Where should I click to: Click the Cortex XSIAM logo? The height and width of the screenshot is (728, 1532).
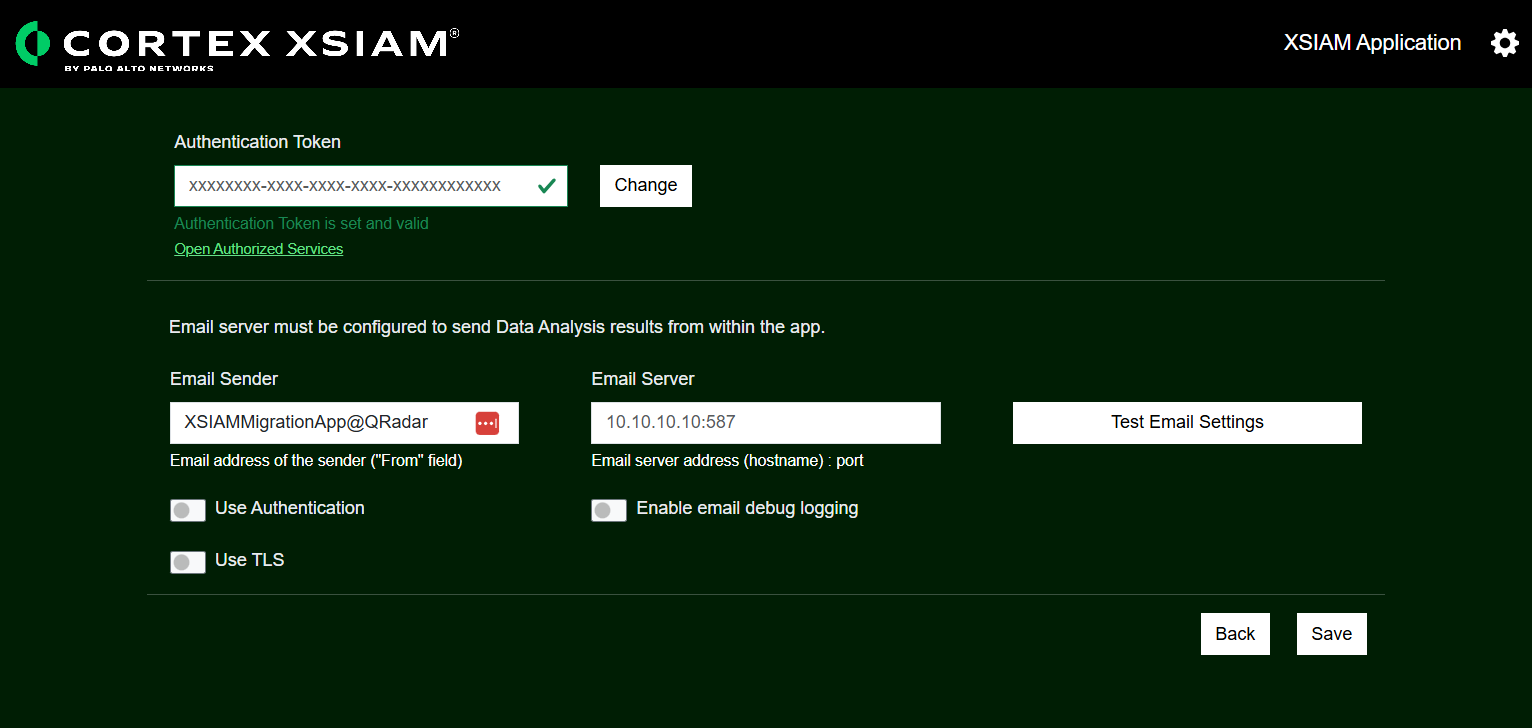click(238, 46)
